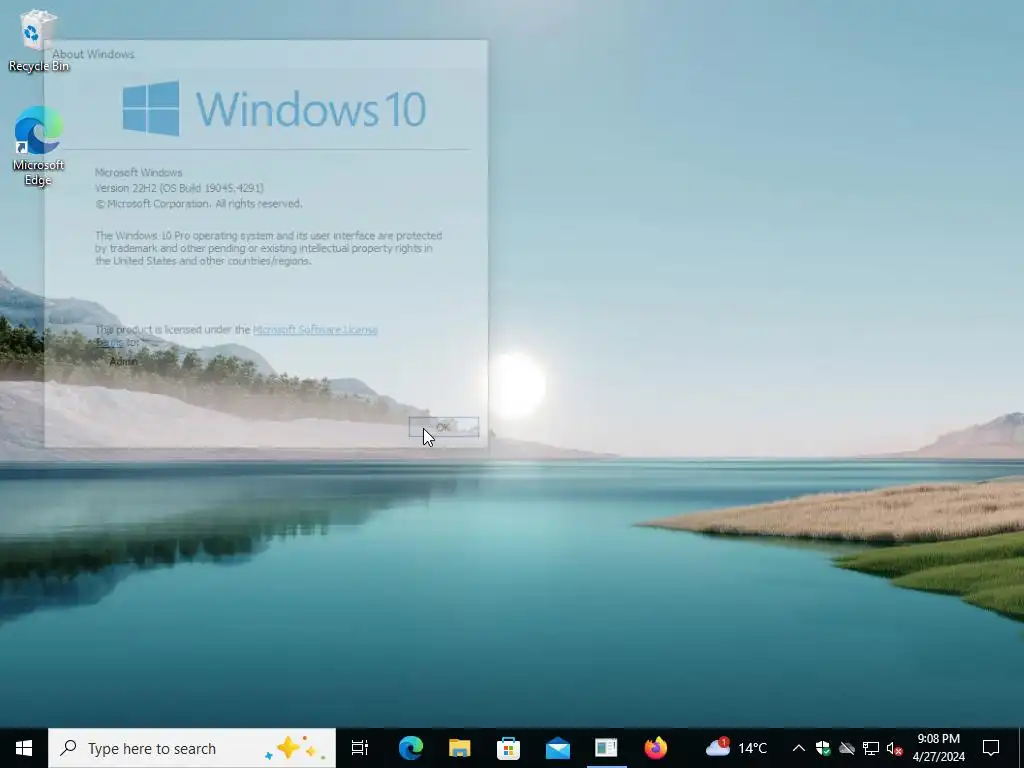
Task: Select the Microsoft Edge desktop shortcut
Action: (x=39, y=146)
